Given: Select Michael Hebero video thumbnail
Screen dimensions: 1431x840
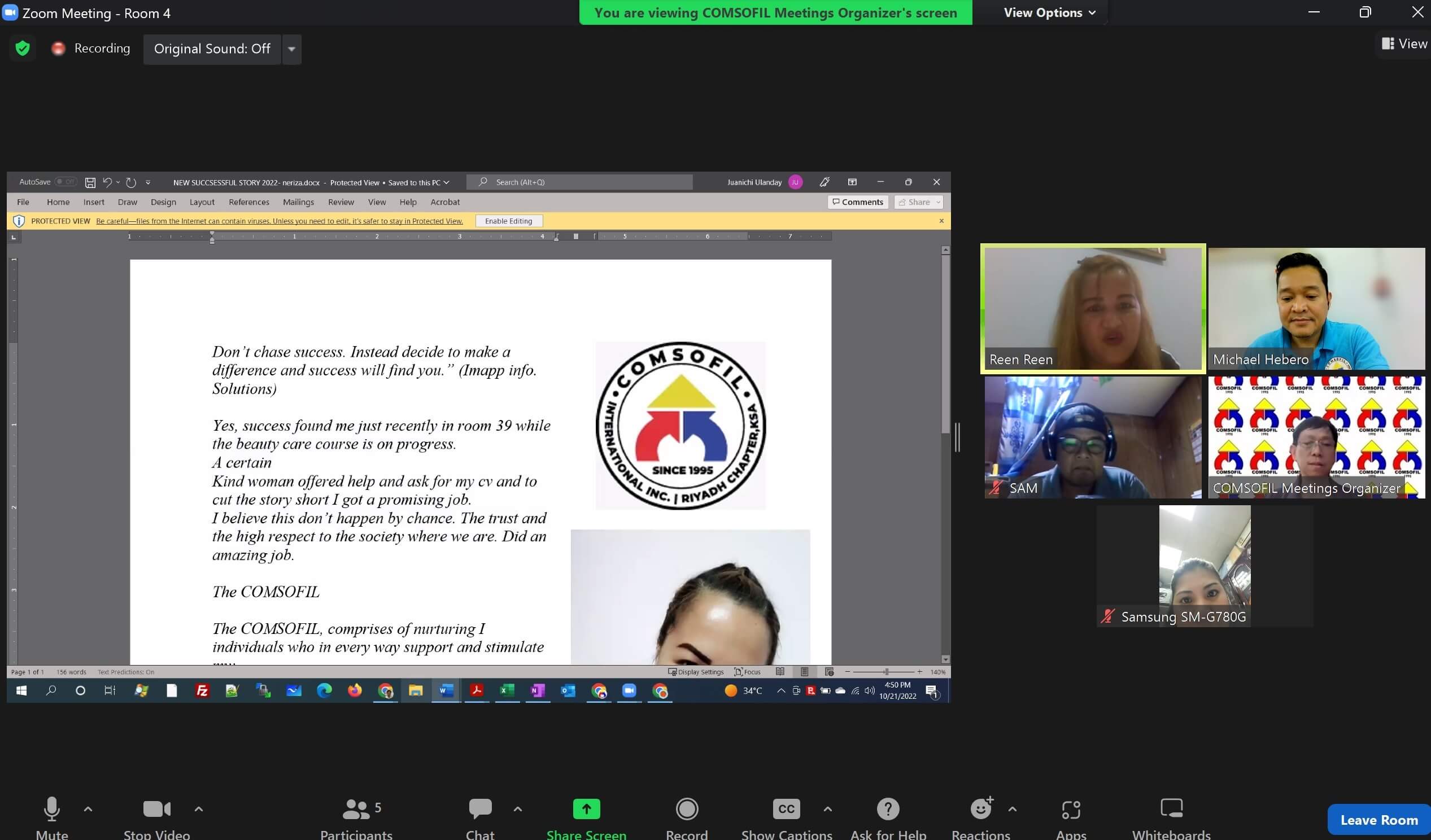Looking at the screenshot, I should tap(1316, 308).
